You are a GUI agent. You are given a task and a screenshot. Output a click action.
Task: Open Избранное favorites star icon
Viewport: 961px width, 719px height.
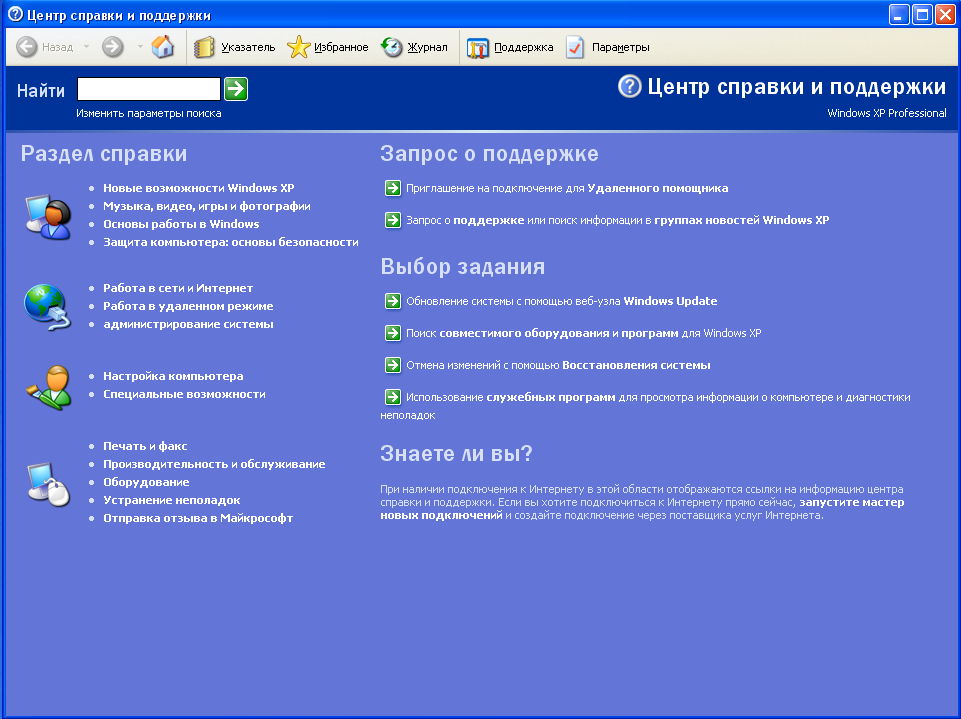tap(298, 47)
